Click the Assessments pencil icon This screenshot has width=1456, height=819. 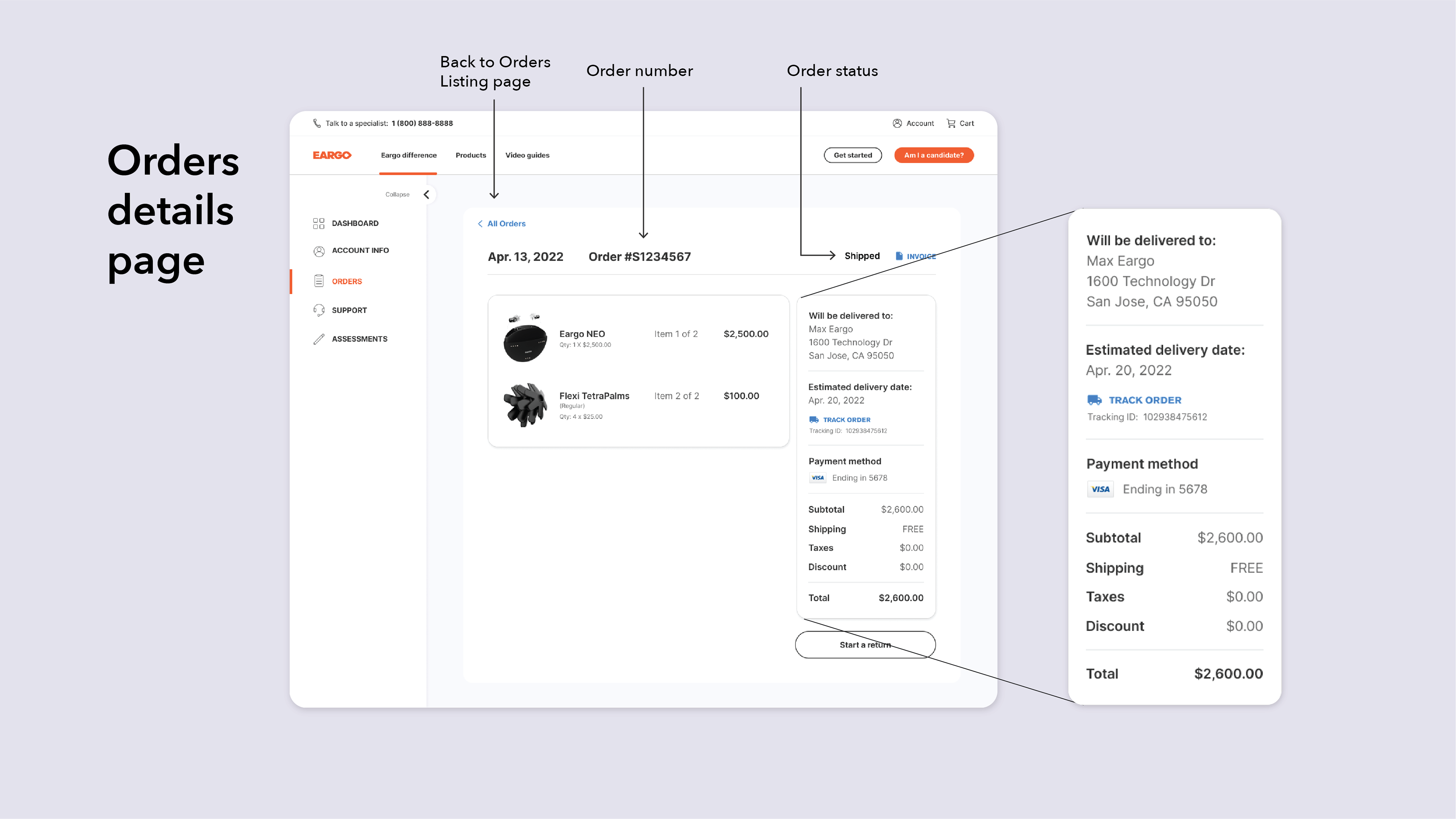pos(319,339)
